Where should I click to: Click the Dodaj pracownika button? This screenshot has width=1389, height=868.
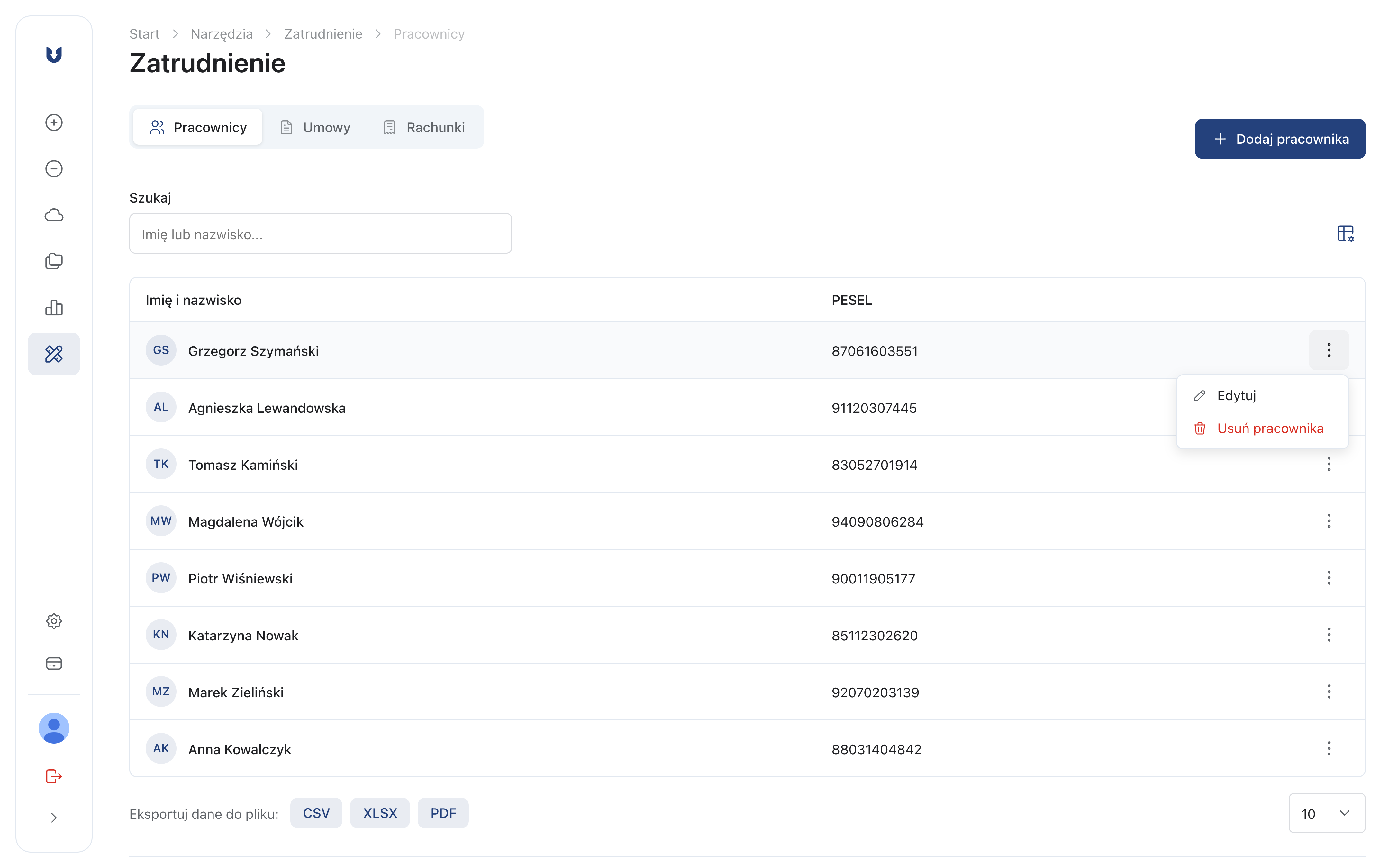coord(1280,139)
